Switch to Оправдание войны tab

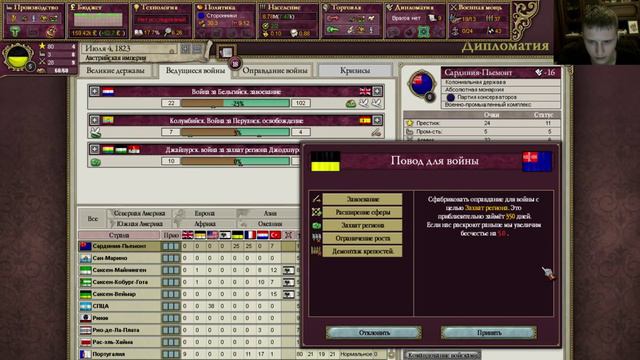point(275,71)
